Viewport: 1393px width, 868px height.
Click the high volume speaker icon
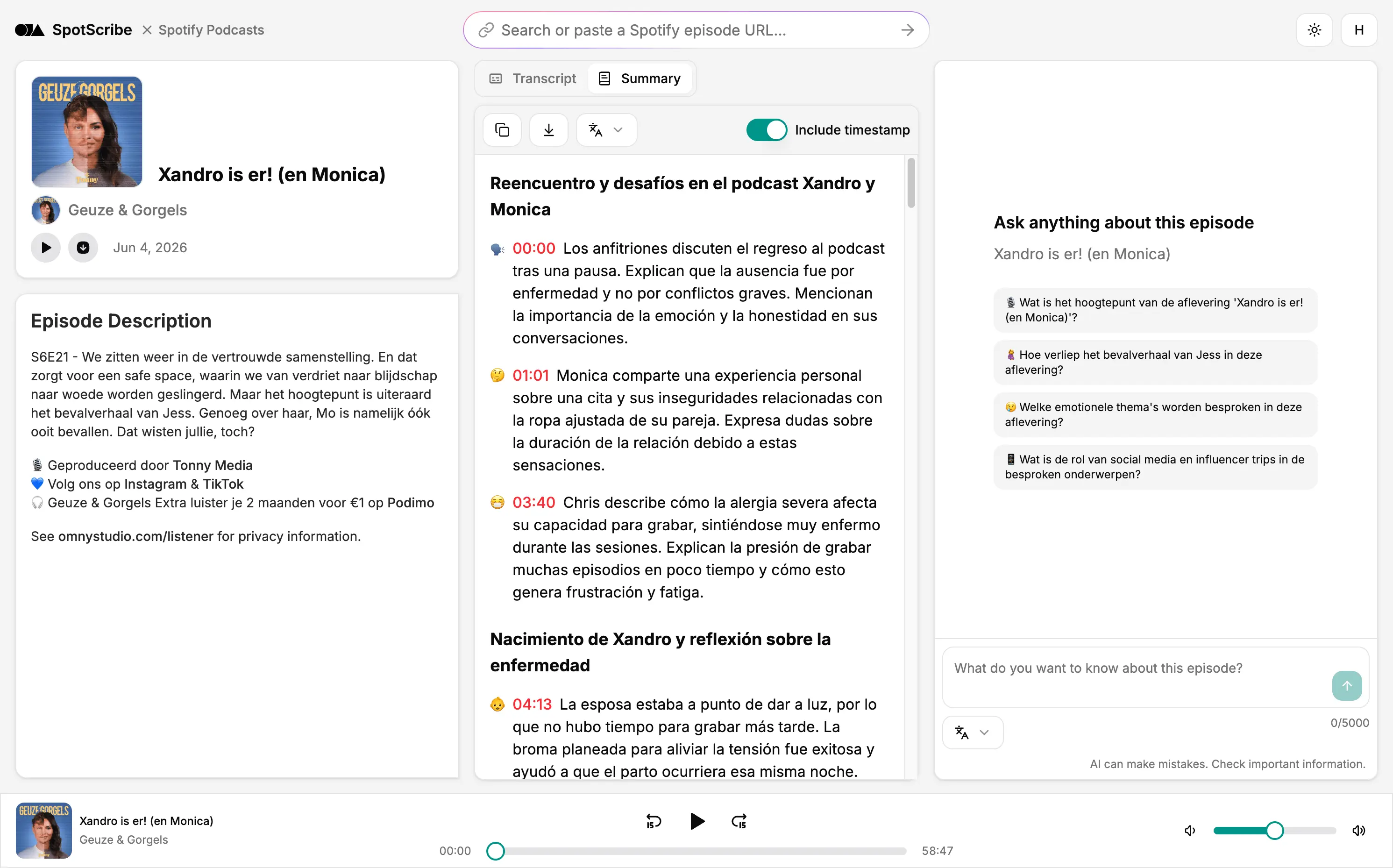1358,831
